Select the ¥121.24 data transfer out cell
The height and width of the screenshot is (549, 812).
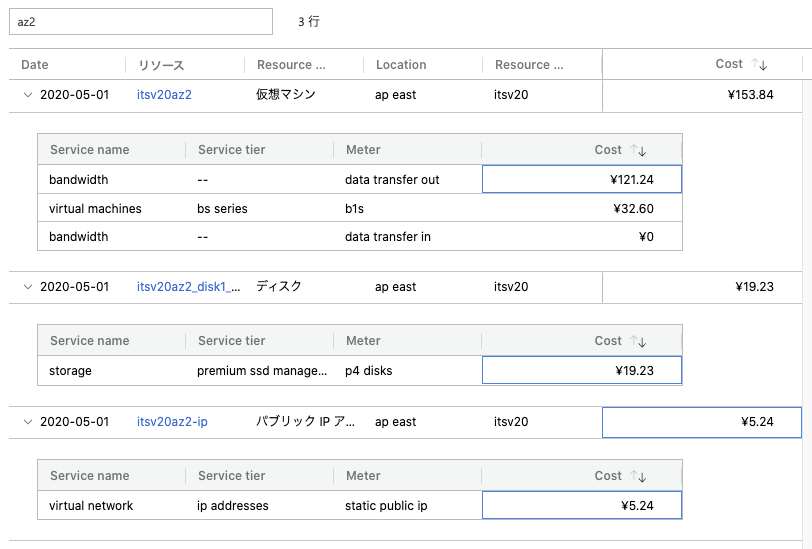point(582,180)
